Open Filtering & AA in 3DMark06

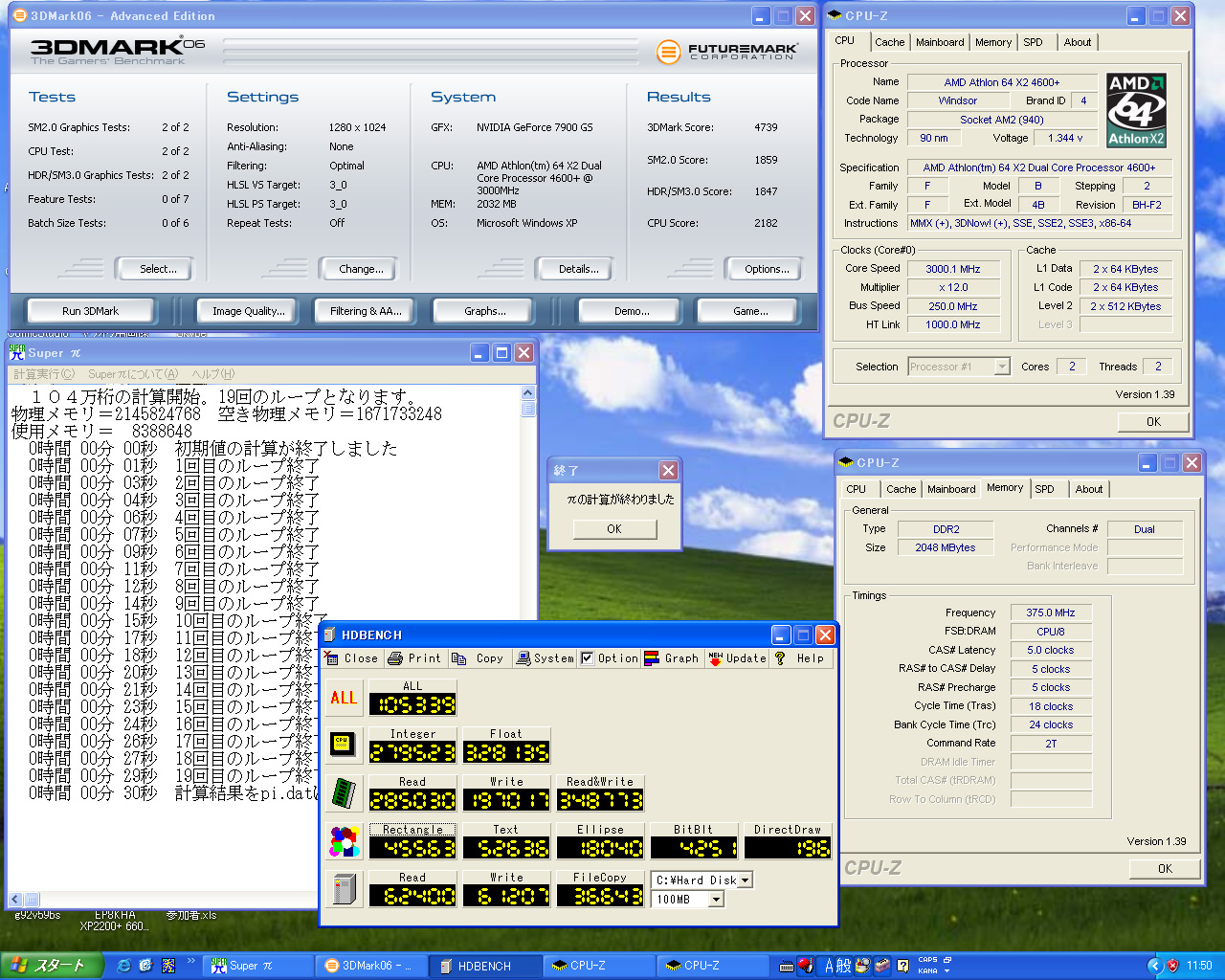pos(367,311)
